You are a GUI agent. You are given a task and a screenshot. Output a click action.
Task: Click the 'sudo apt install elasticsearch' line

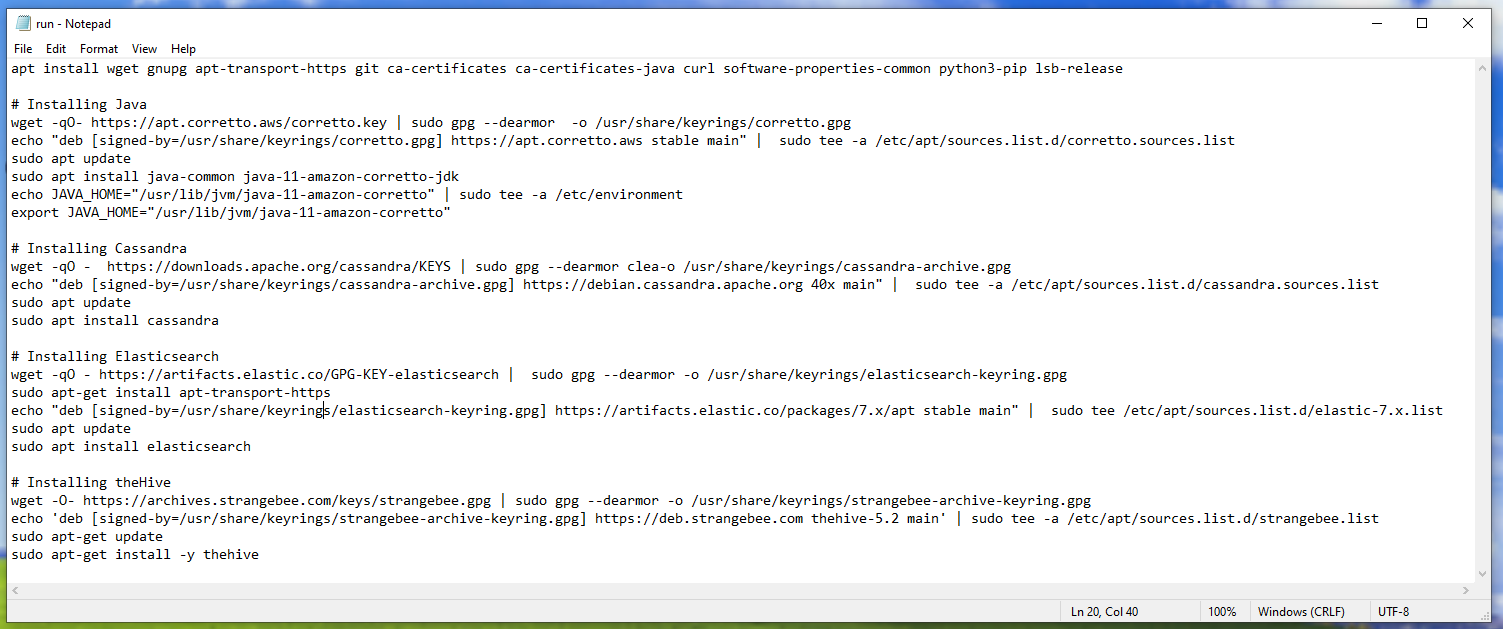pyautogui.click(x=131, y=447)
